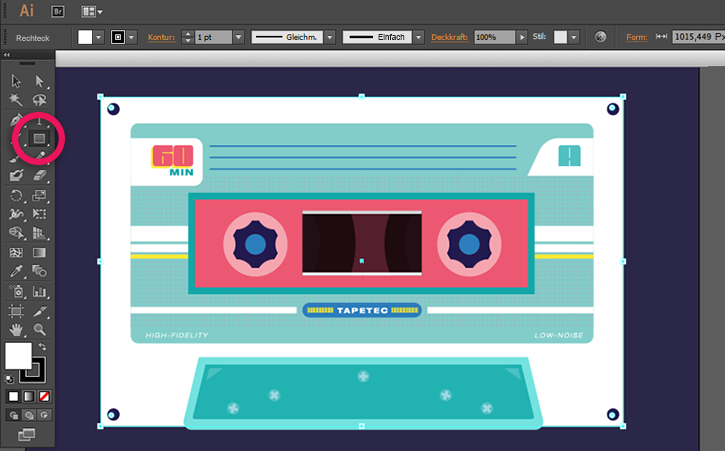Select the Paintbrush tool
This screenshot has width=725, height=451.
point(15,157)
